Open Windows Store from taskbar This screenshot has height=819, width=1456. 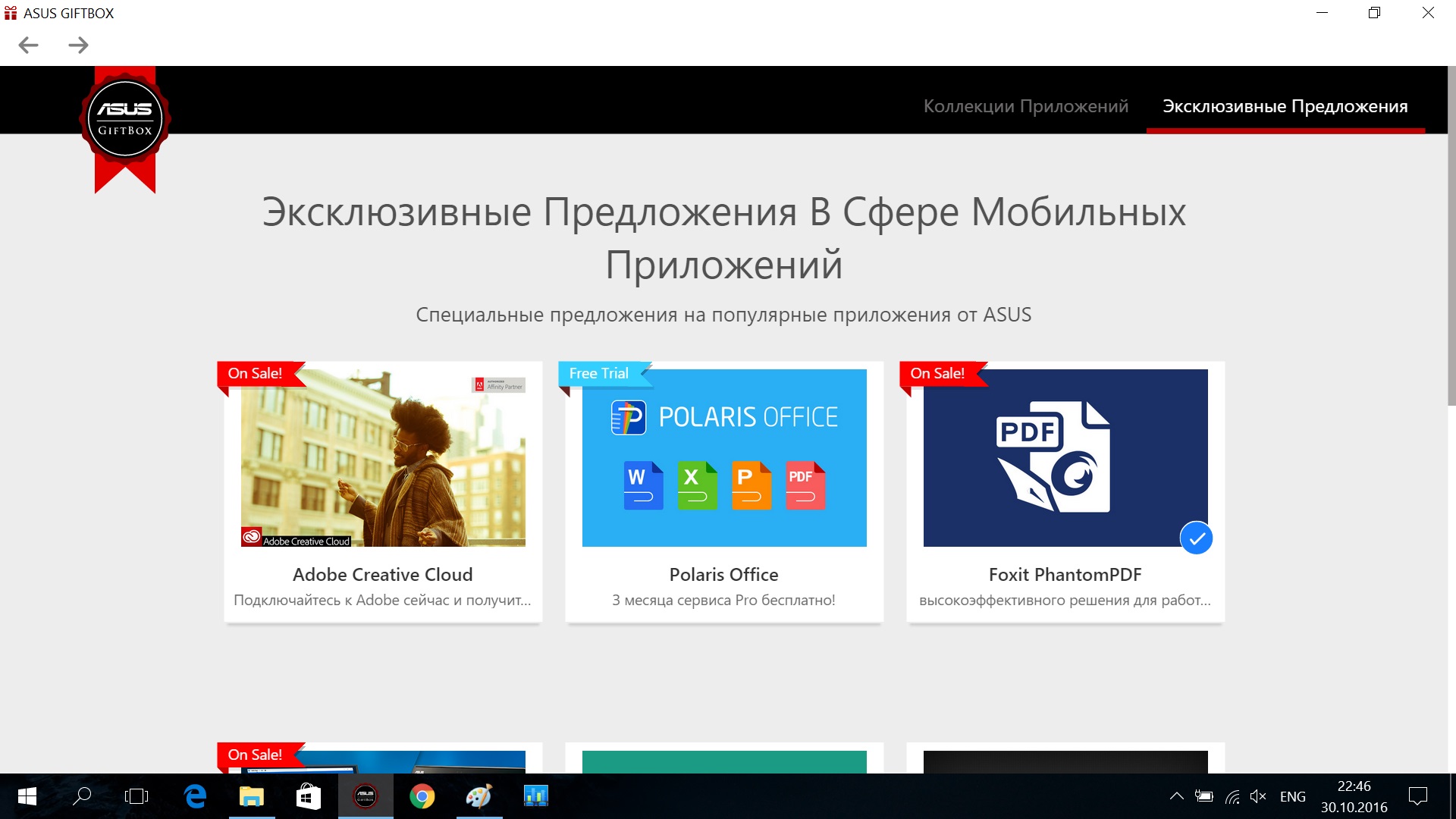pyautogui.click(x=309, y=796)
